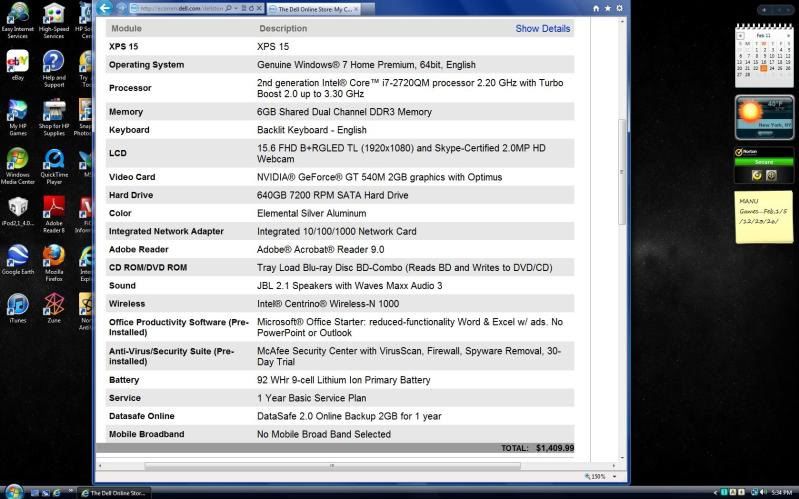Screen dimensions: 799x499
Task: Click the Show Details link
Action: coord(543,29)
